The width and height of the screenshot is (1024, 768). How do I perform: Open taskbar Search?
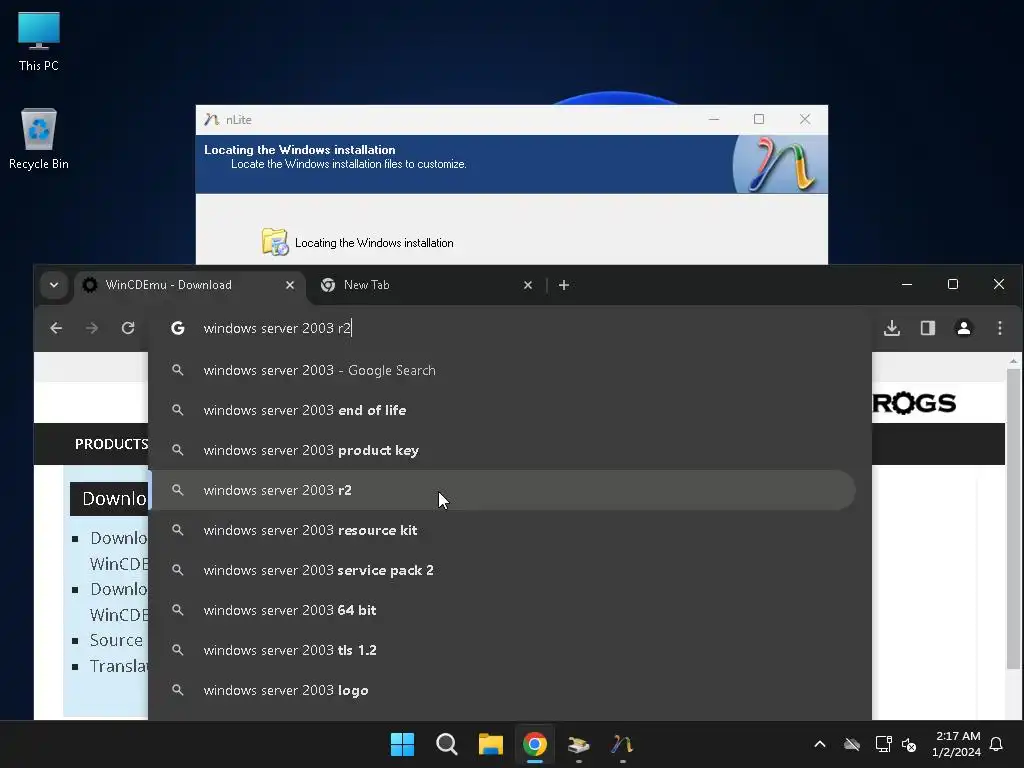(447, 744)
